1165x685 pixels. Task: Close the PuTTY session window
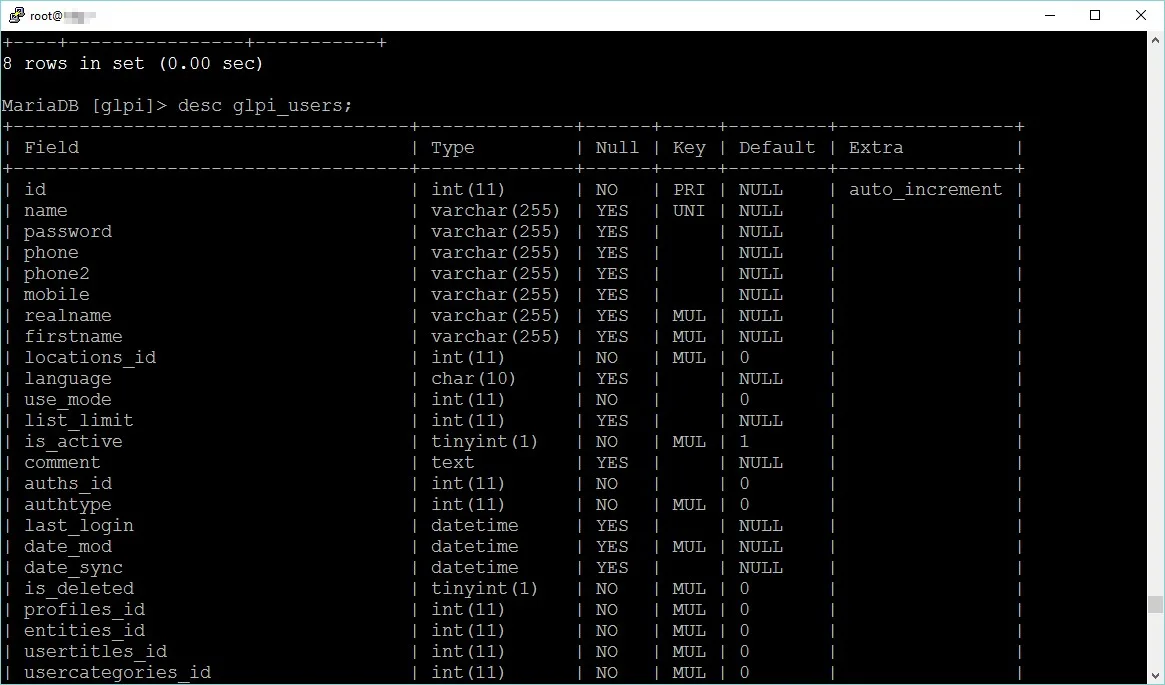point(1141,15)
